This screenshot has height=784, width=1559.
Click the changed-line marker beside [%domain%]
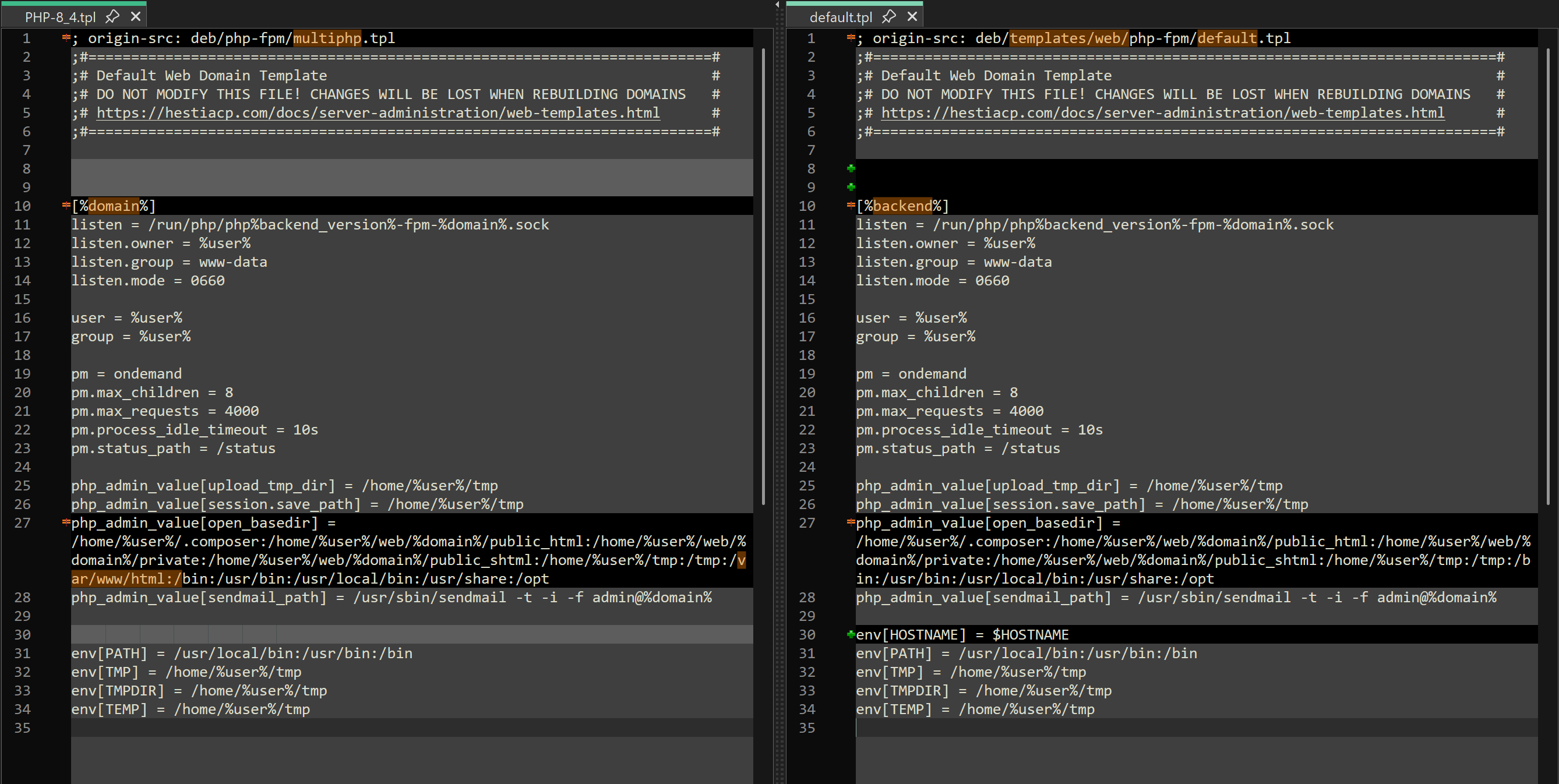pyautogui.click(x=66, y=206)
